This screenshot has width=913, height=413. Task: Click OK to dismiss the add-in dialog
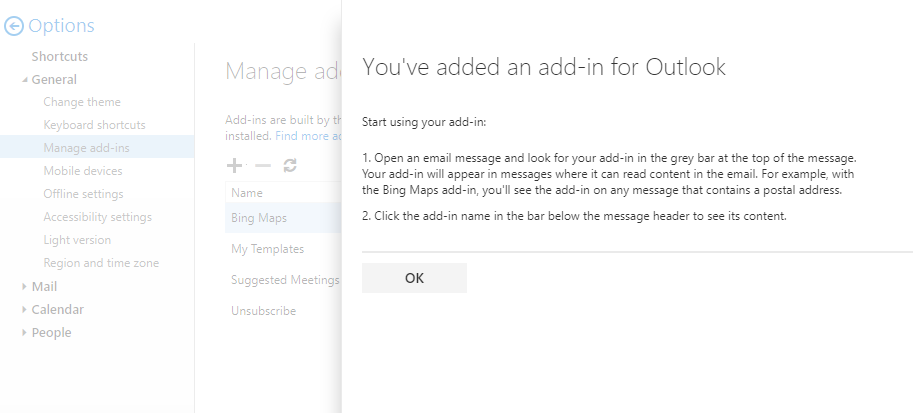tap(414, 278)
